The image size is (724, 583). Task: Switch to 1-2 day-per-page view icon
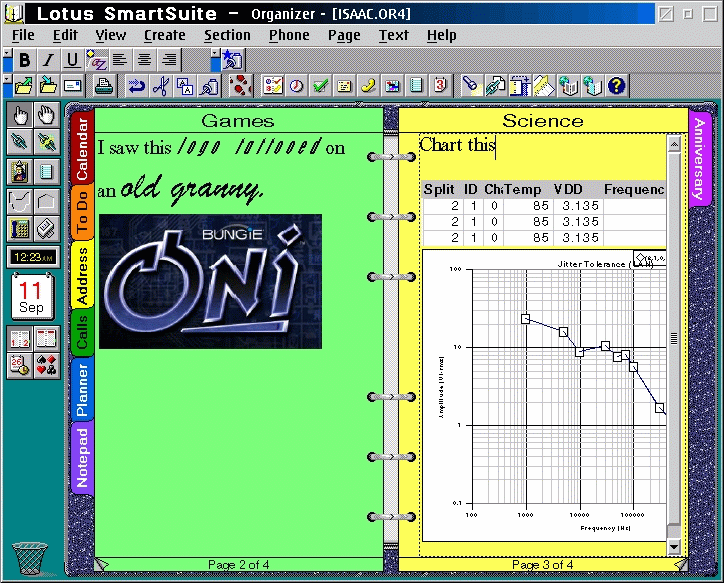coord(20,339)
